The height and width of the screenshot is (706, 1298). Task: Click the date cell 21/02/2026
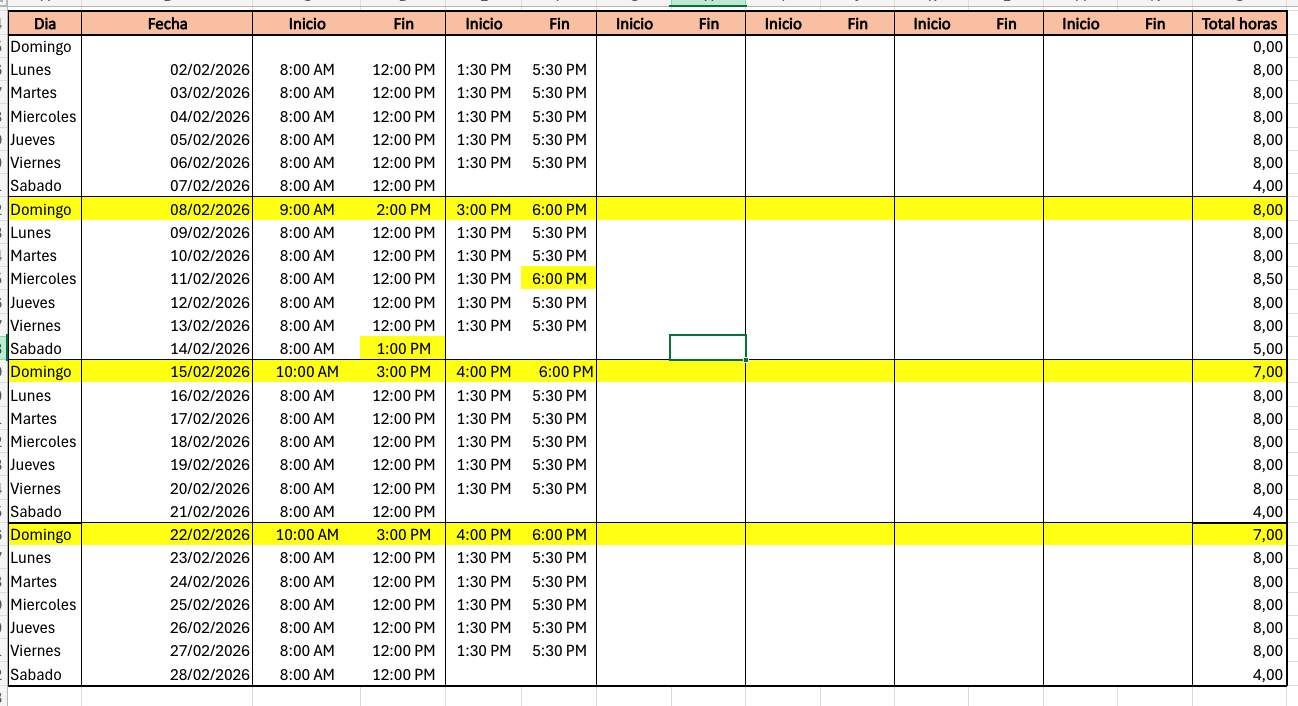point(167,512)
